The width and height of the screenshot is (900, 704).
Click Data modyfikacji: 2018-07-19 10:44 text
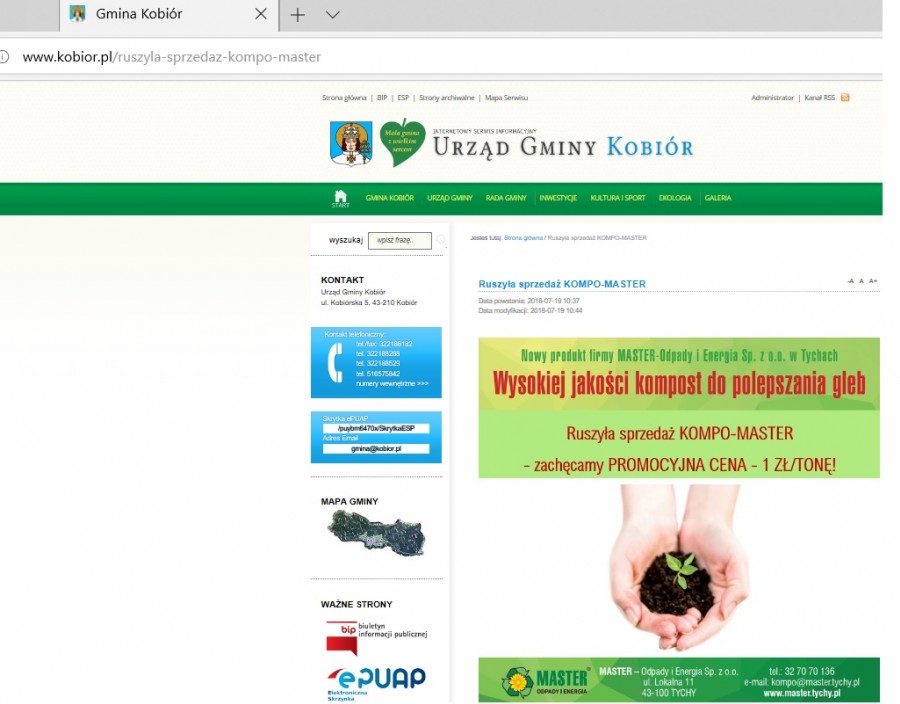coord(530,311)
